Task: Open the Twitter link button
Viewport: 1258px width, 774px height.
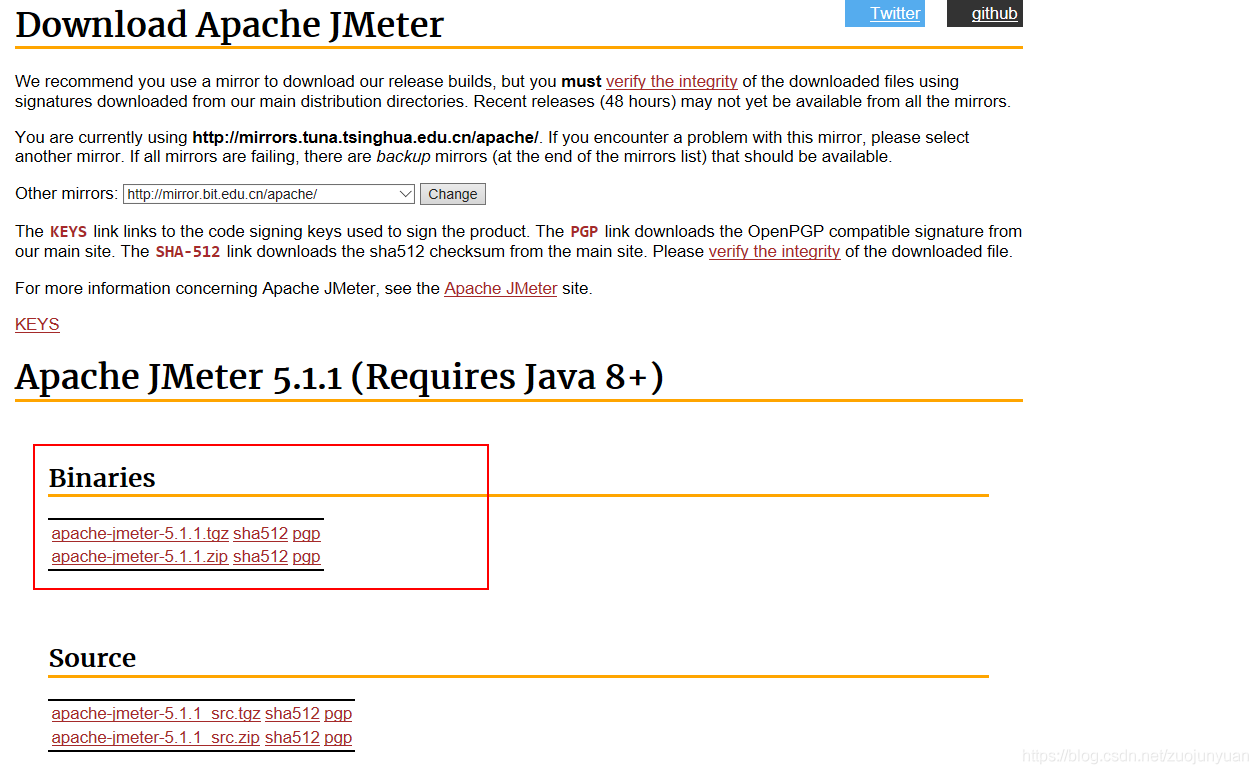Action: [x=884, y=13]
